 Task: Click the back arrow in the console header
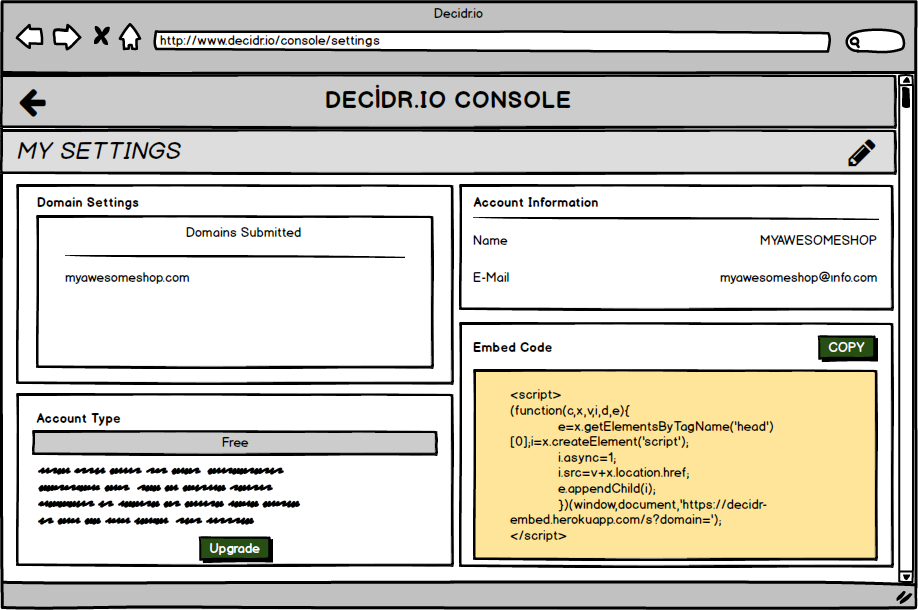tap(32, 100)
